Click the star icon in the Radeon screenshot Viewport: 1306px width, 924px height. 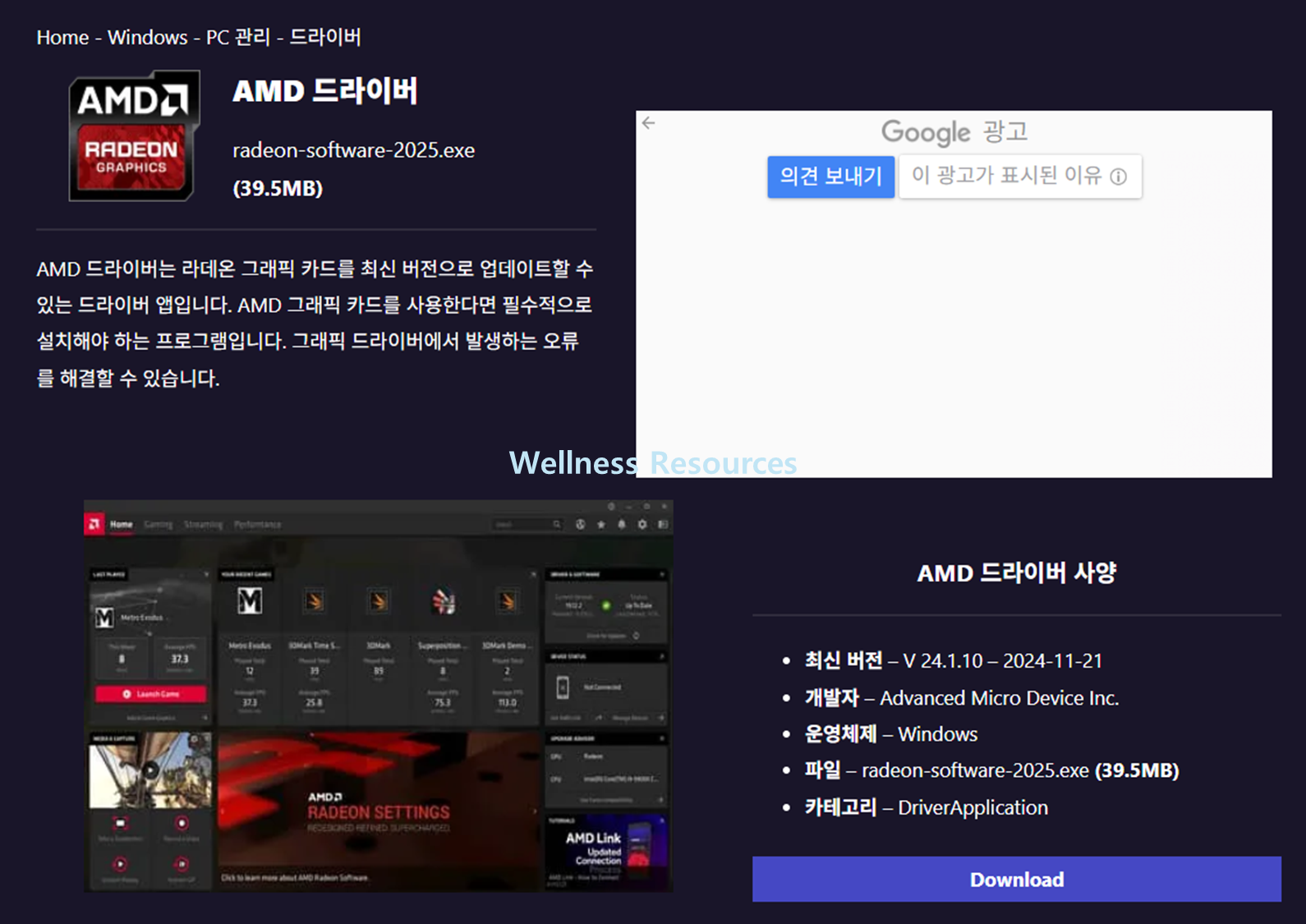click(x=601, y=524)
